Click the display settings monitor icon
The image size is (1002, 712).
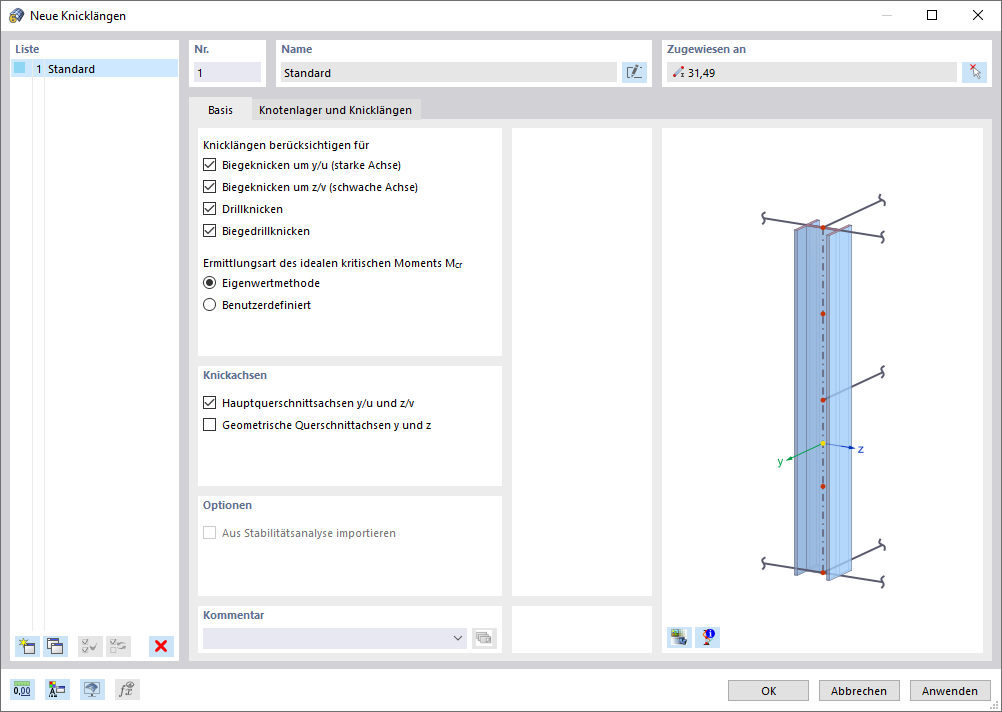point(92,690)
